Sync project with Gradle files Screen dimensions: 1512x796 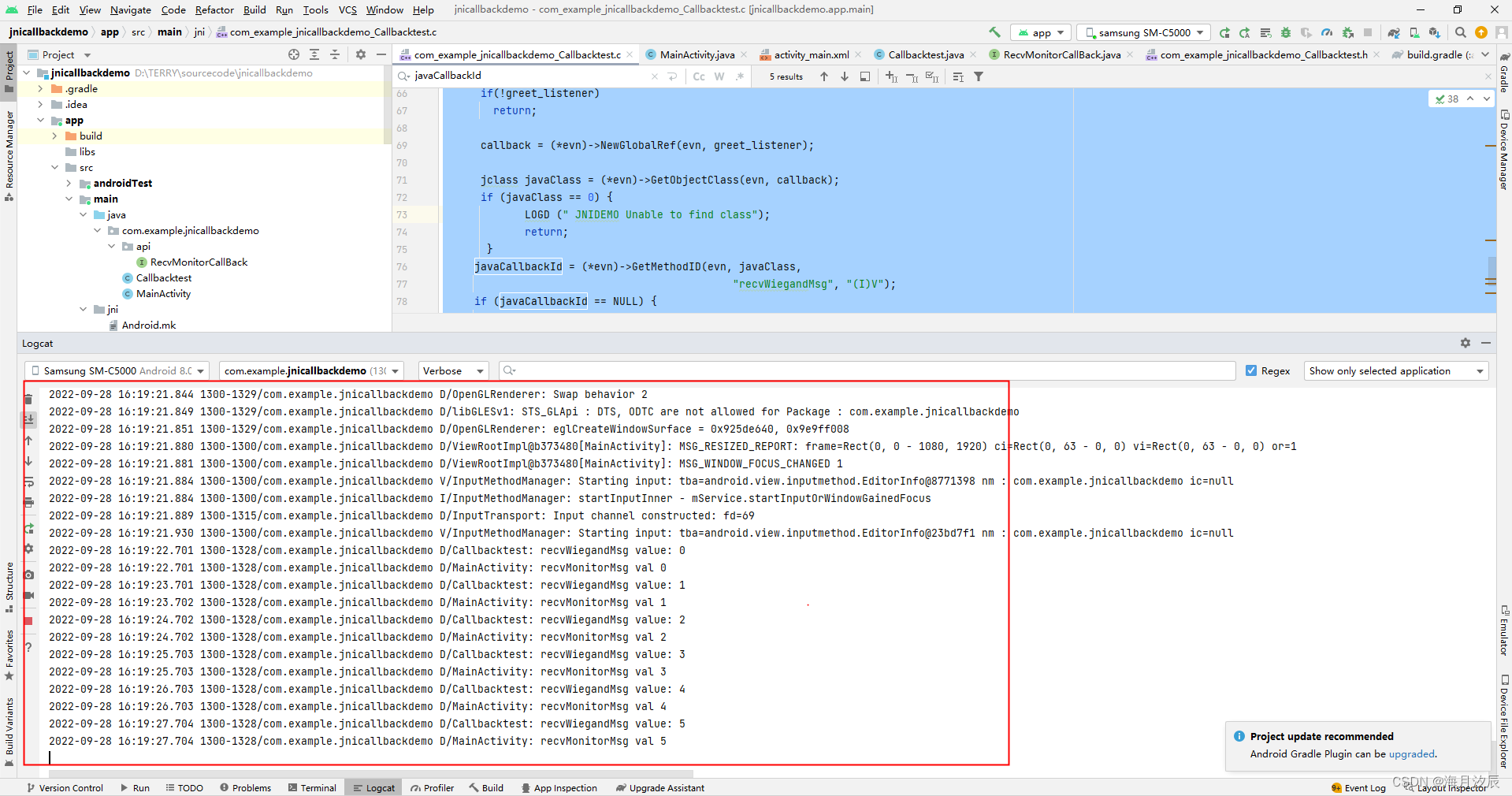(x=1393, y=33)
